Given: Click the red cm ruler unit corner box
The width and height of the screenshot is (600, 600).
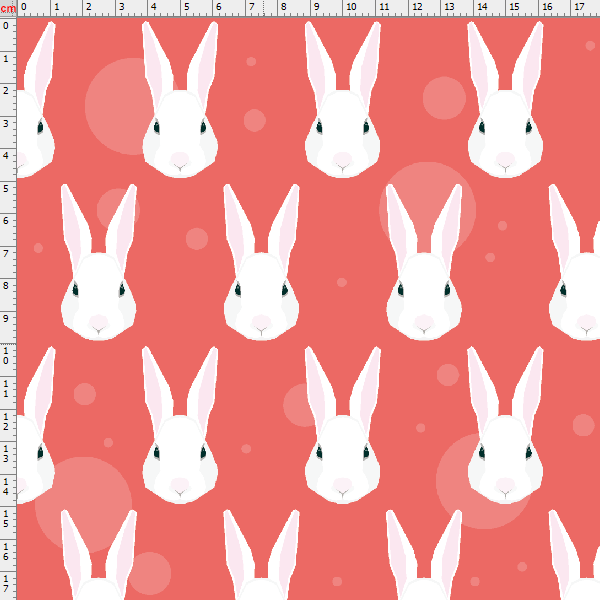Looking at the screenshot, I should tap(8, 8).
